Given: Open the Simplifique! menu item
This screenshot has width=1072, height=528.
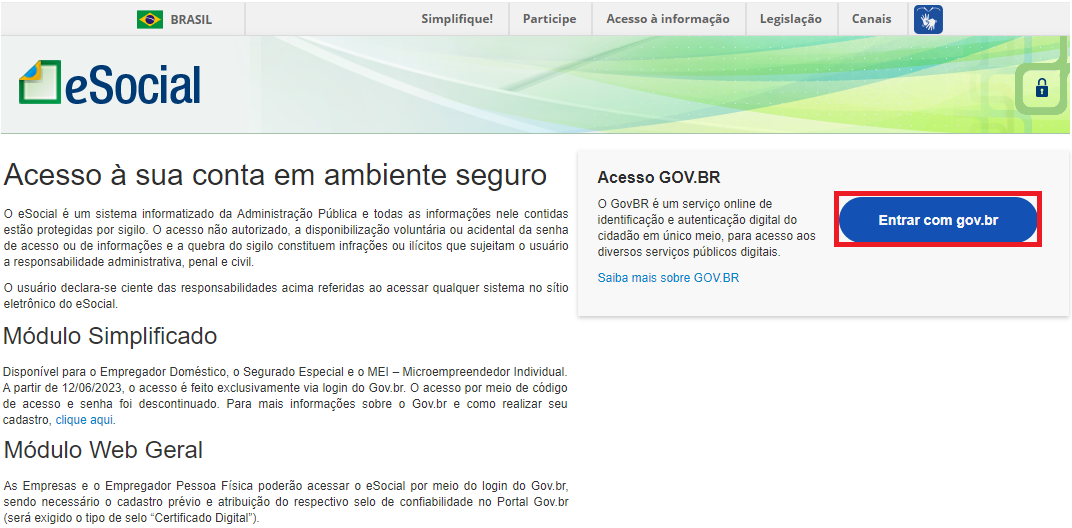Looking at the screenshot, I should click(457, 19).
